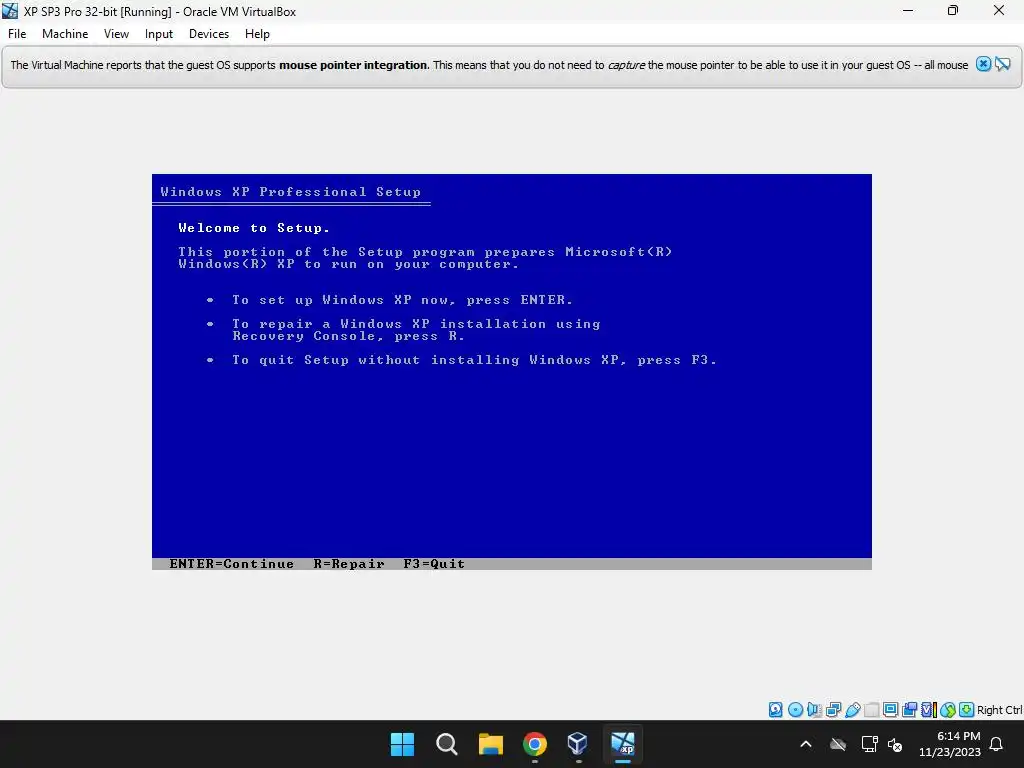Open the hard disk activity indicator
Screen dimensions: 1024x768
[775, 709]
